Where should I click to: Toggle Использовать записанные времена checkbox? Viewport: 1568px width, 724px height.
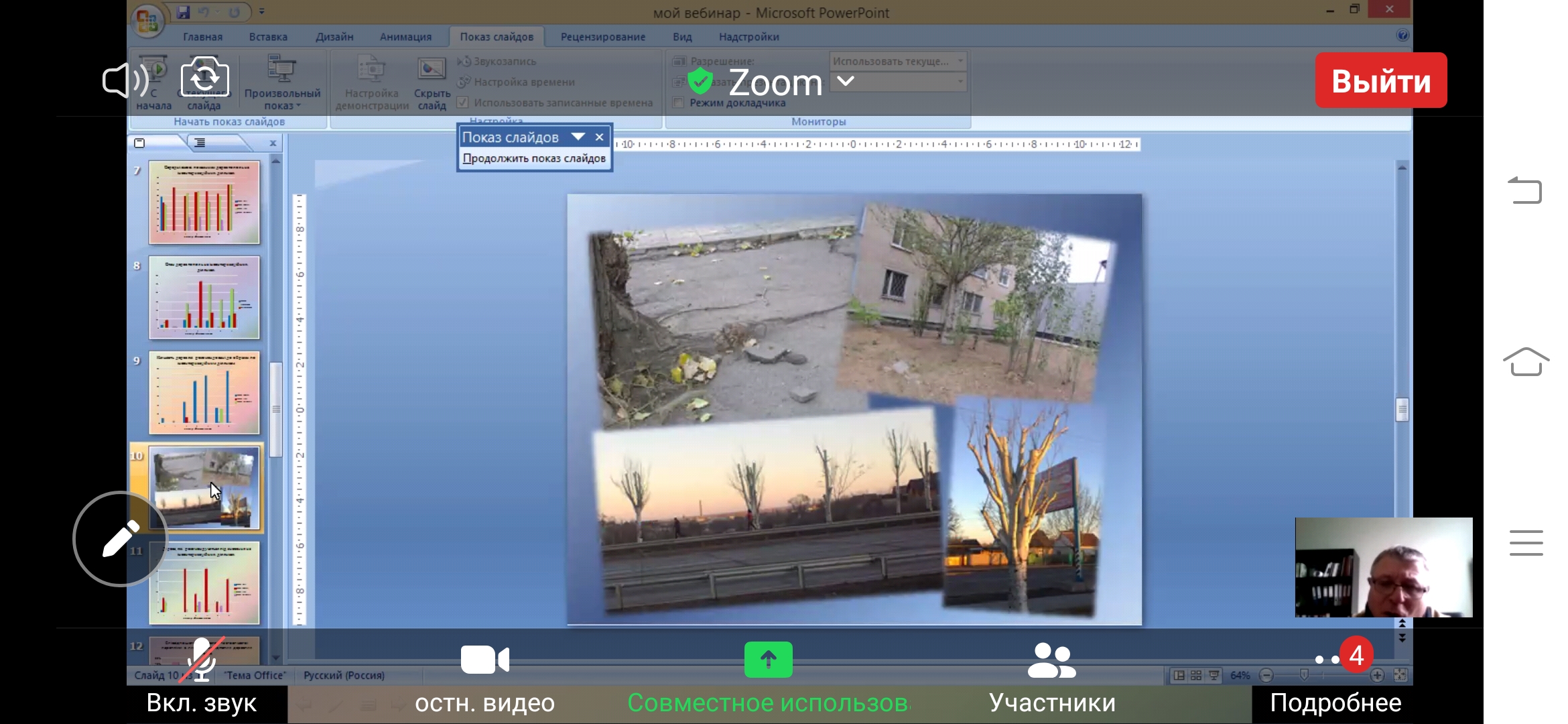click(x=463, y=103)
